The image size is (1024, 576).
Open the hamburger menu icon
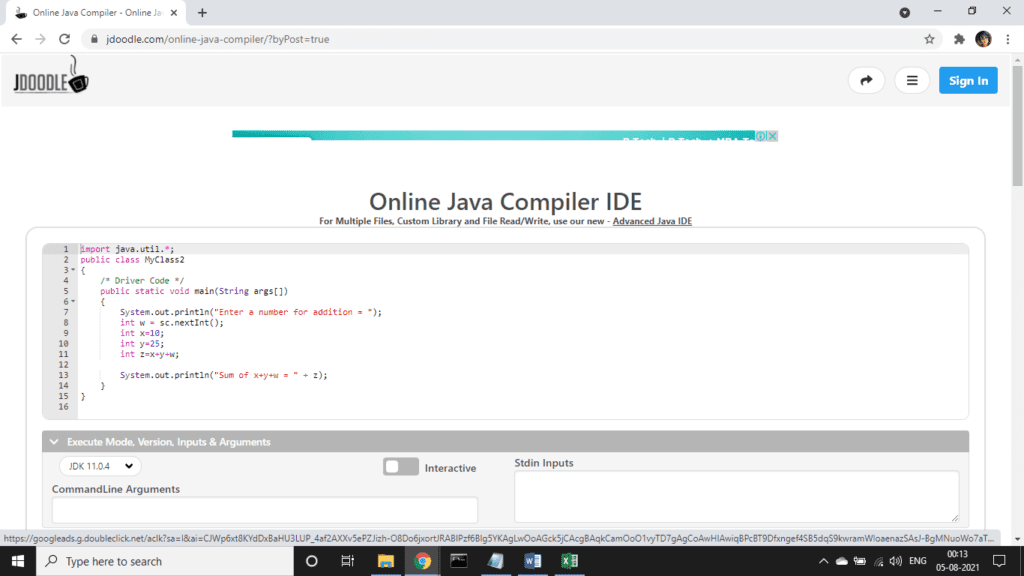coord(912,80)
